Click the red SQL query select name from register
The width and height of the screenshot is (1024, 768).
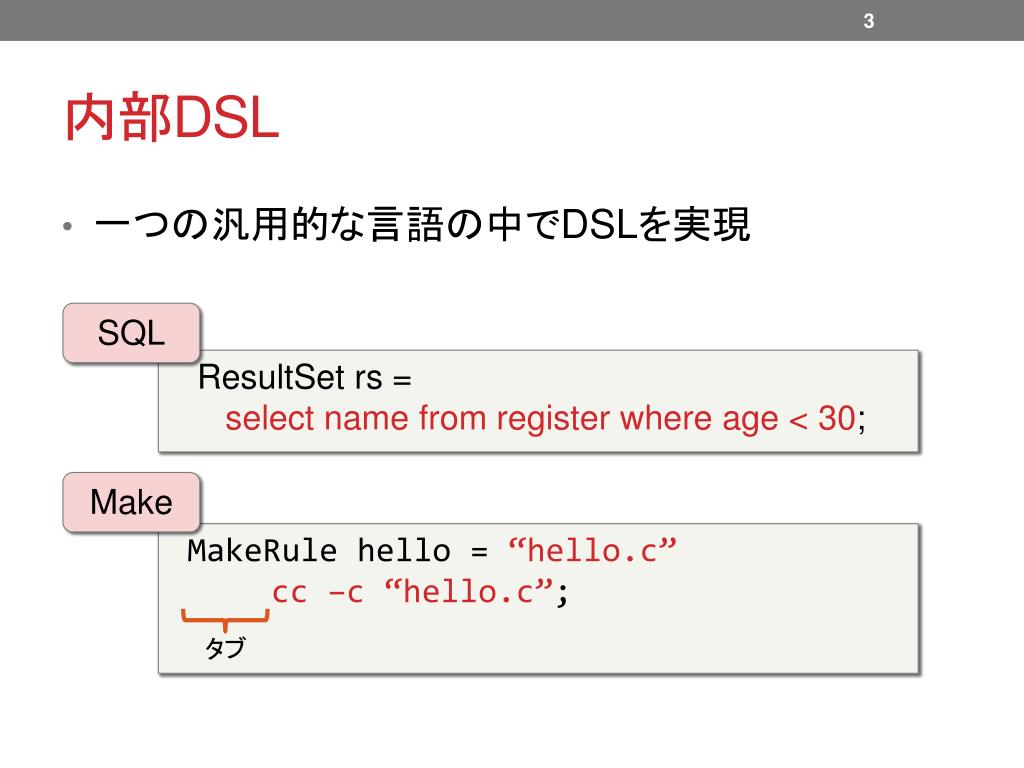click(x=541, y=419)
